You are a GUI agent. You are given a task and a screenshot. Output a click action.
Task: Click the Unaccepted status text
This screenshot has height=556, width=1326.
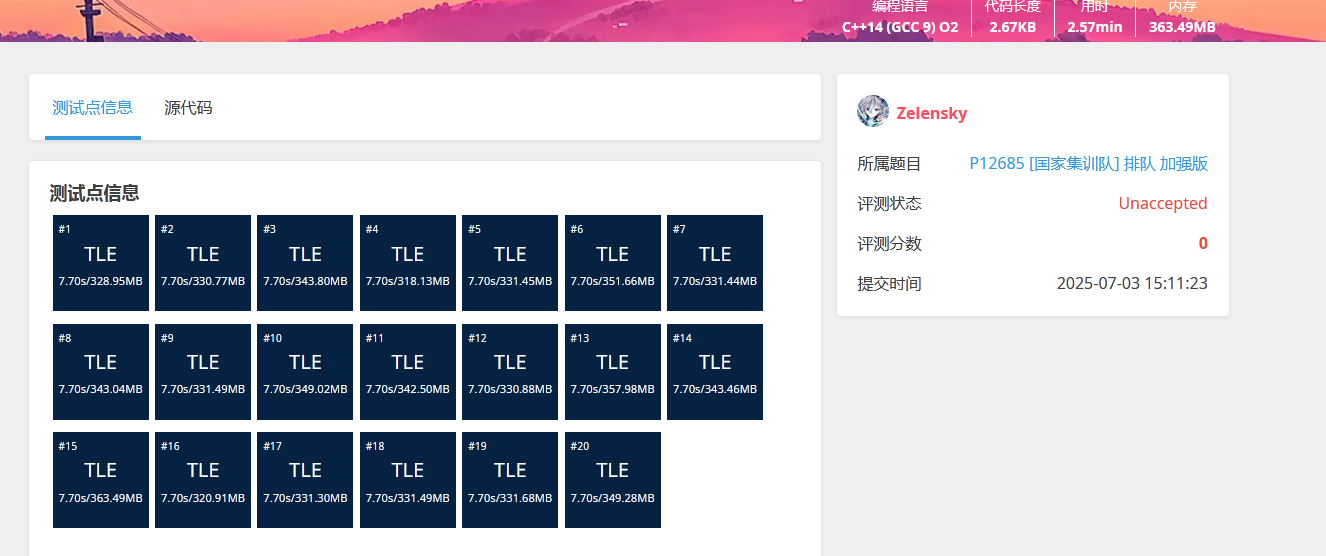[1163, 203]
